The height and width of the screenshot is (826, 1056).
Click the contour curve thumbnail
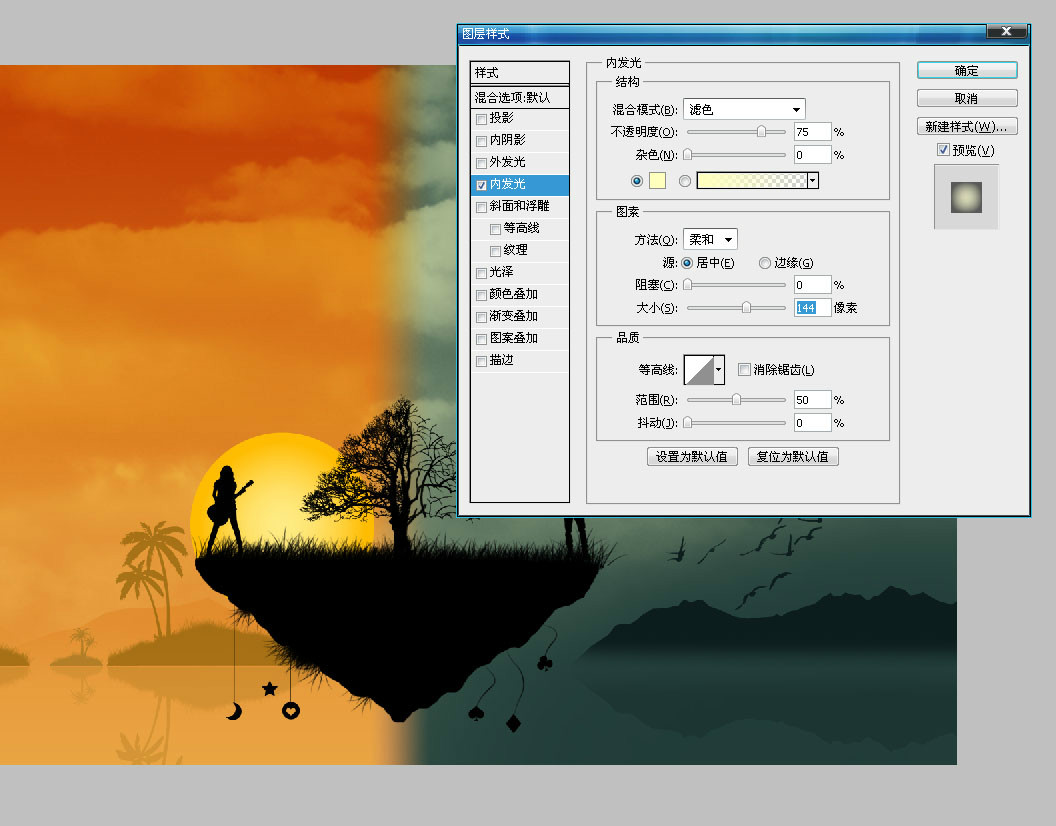click(699, 370)
